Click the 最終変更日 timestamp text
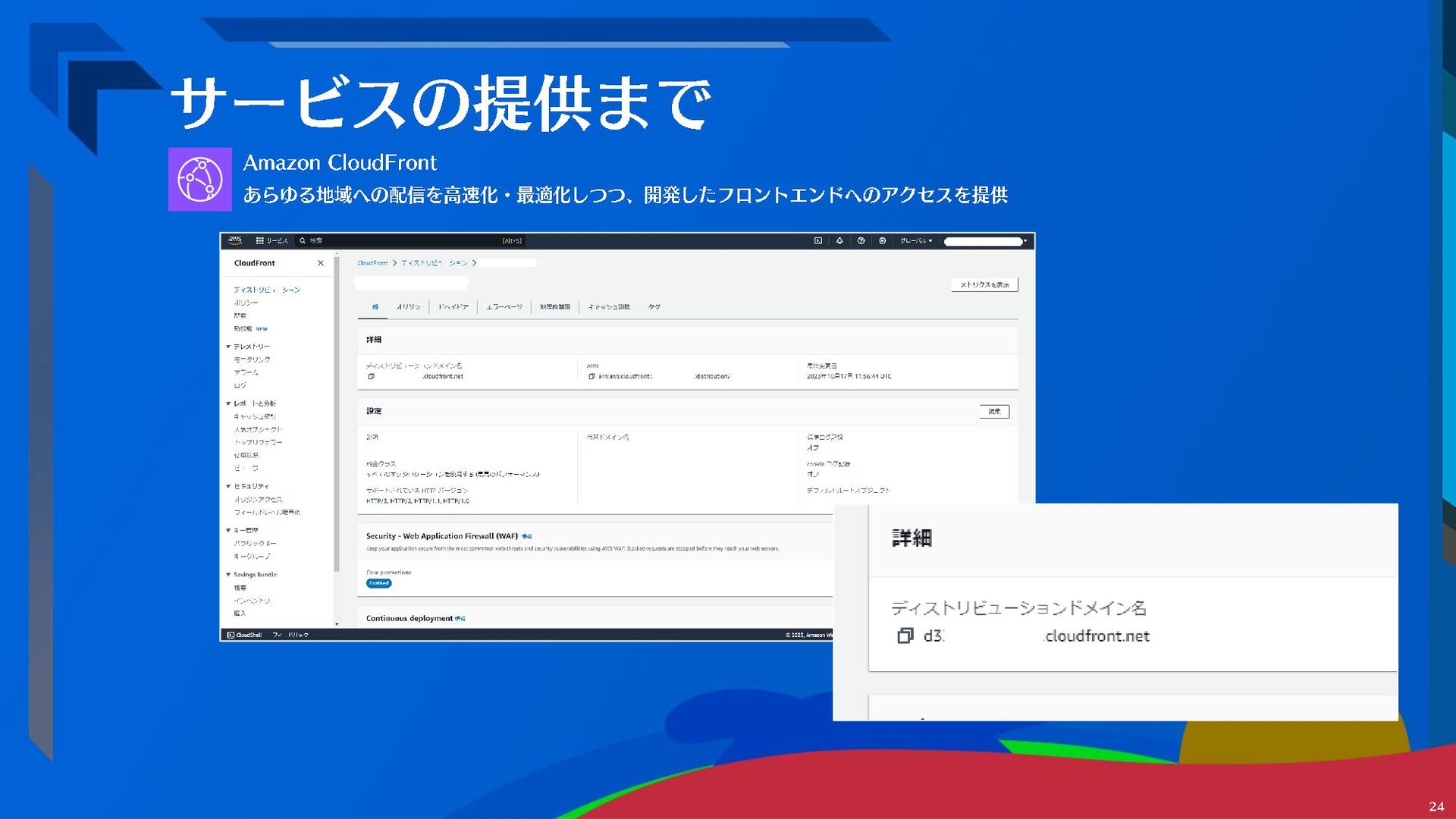Image resolution: width=1456 pixels, height=819 pixels. pyautogui.click(x=849, y=376)
